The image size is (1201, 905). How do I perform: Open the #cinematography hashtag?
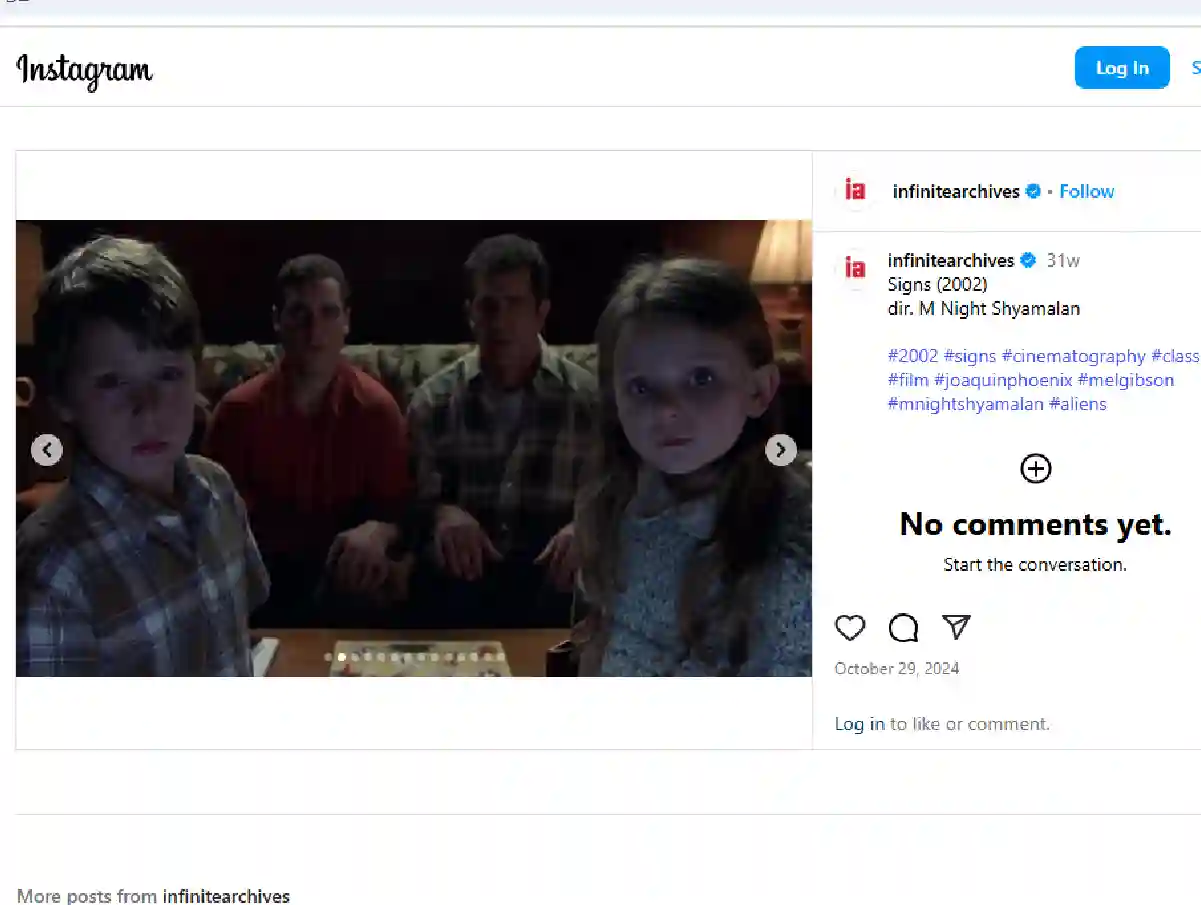pyautogui.click(x=1074, y=356)
